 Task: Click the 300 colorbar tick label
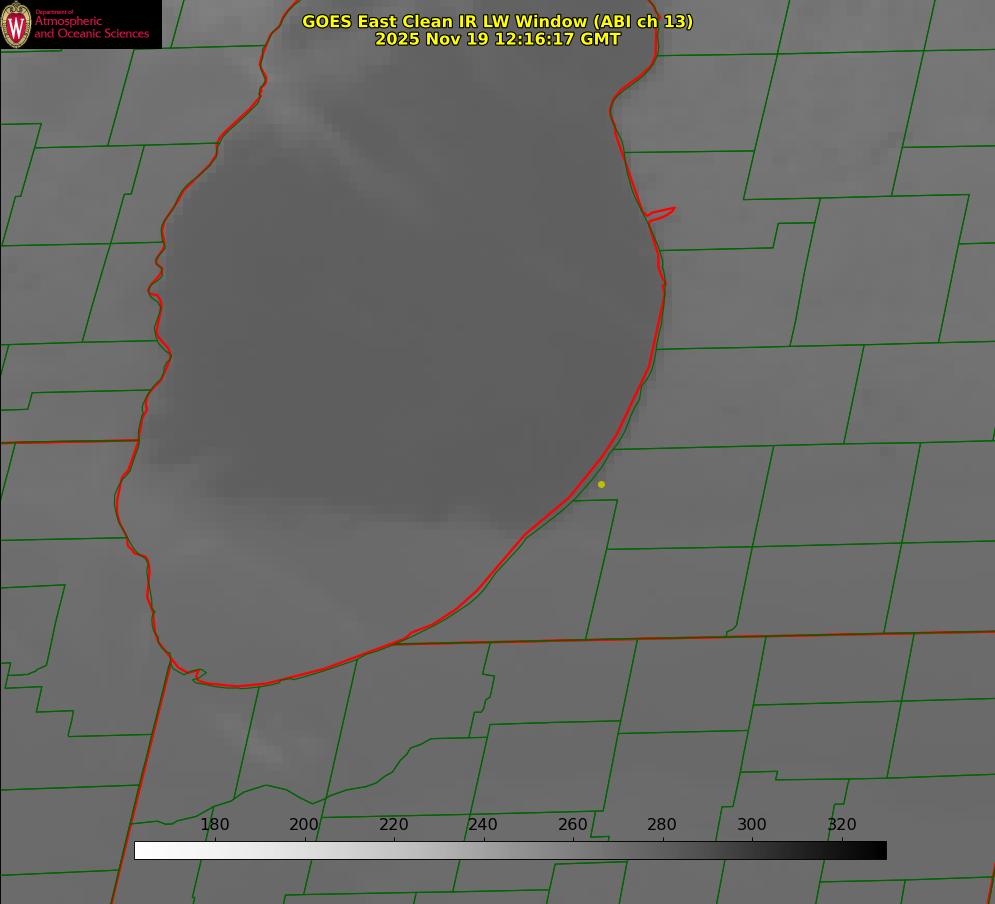coord(751,825)
